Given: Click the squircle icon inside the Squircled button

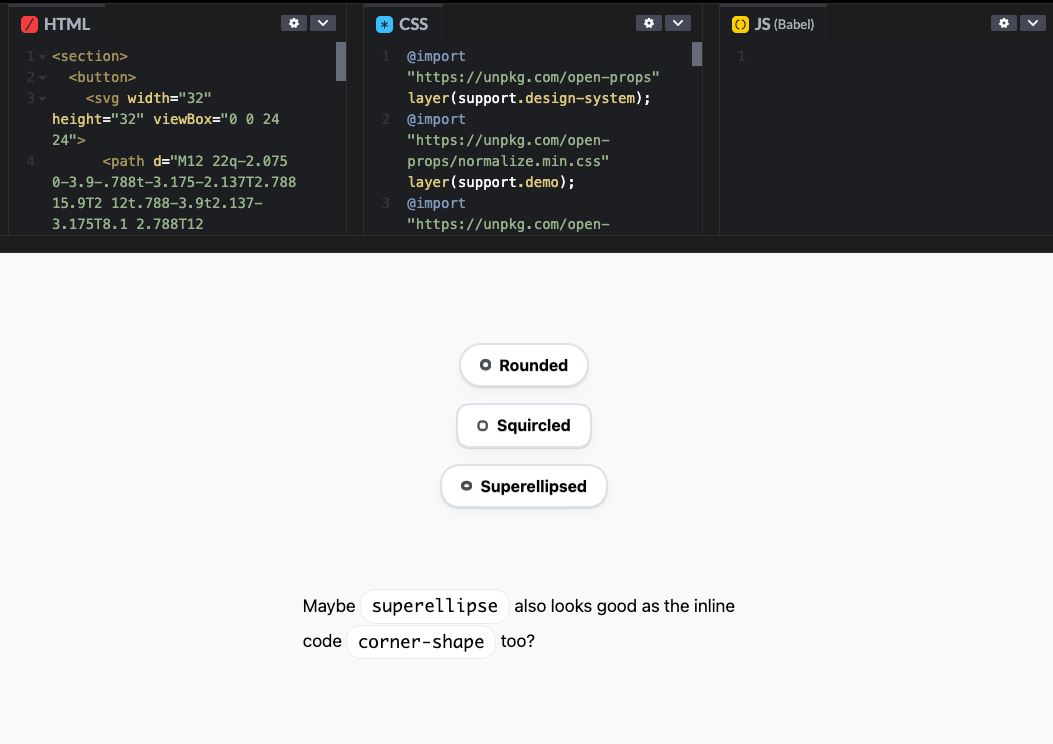Looking at the screenshot, I should [x=482, y=425].
